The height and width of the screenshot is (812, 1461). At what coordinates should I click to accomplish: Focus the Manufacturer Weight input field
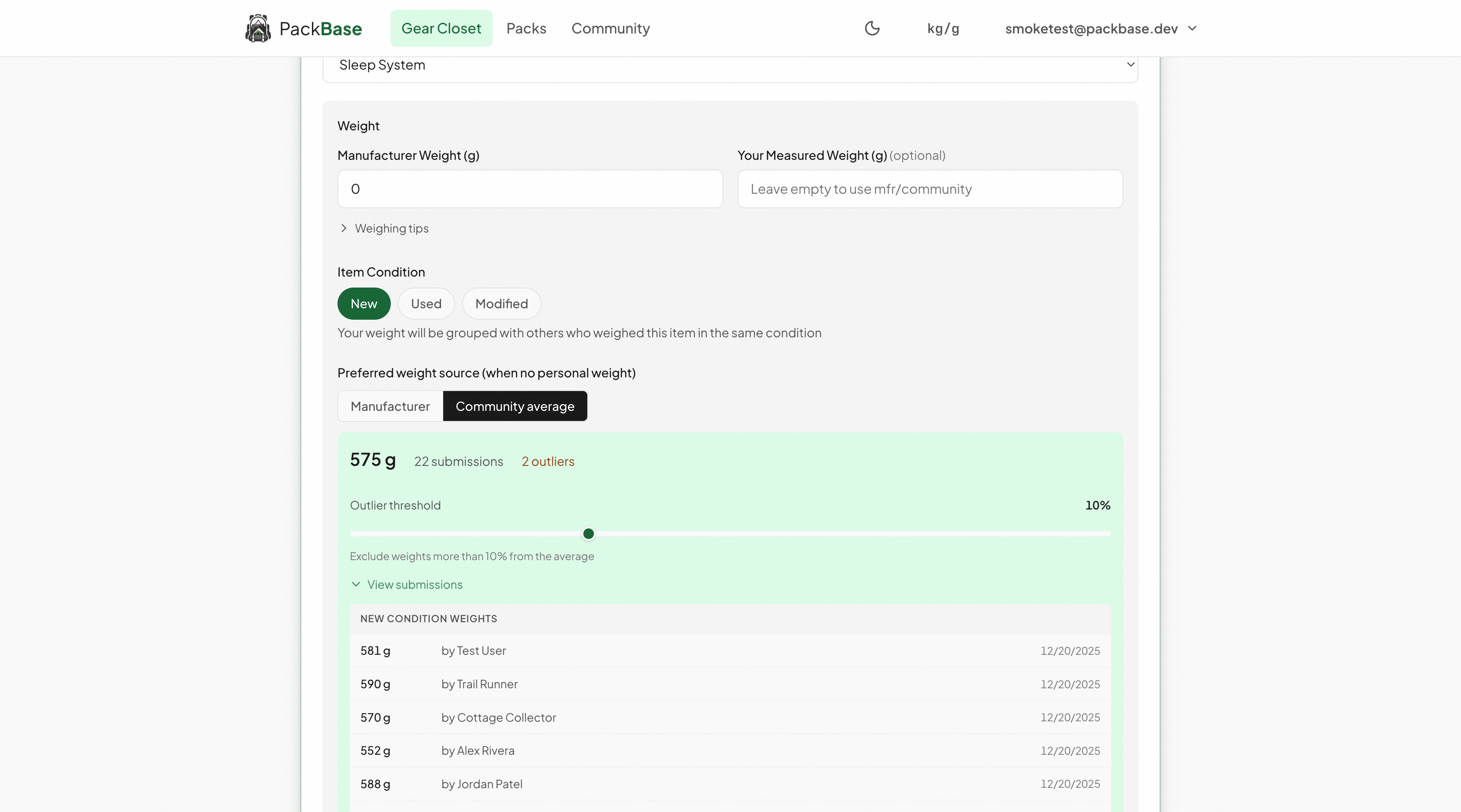pos(530,189)
